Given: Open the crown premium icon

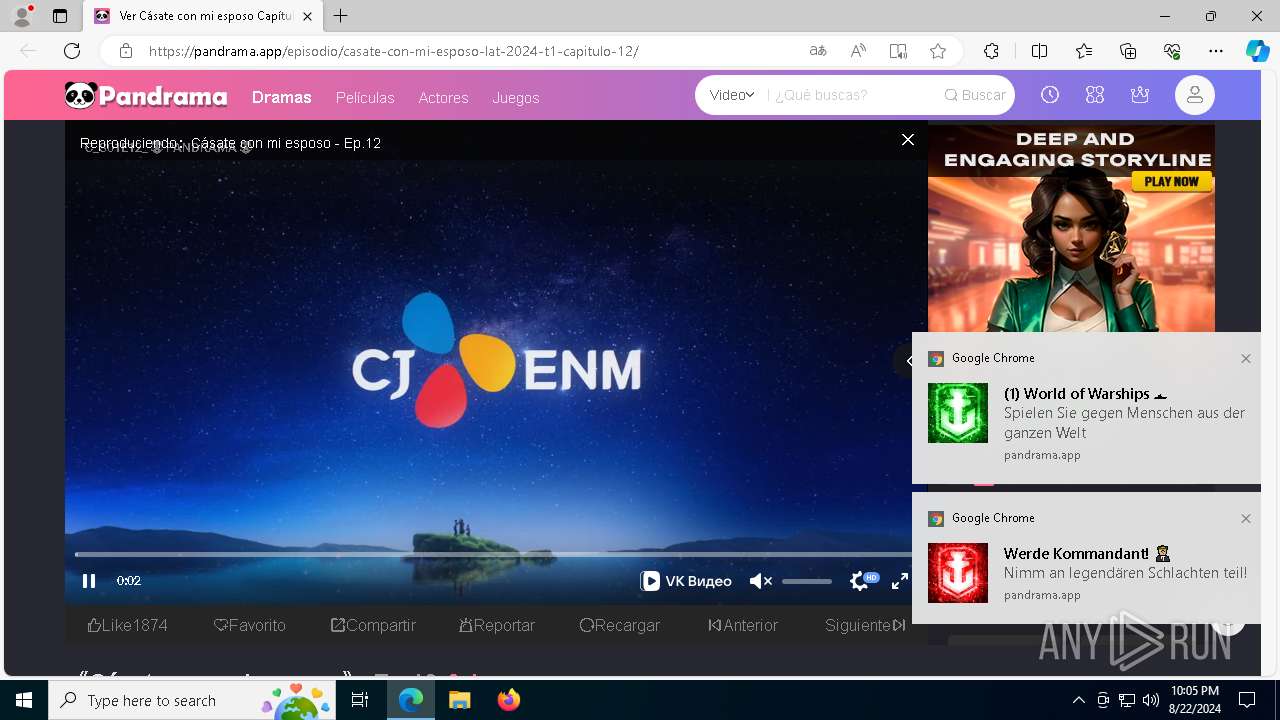Looking at the screenshot, I should [x=1140, y=95].
